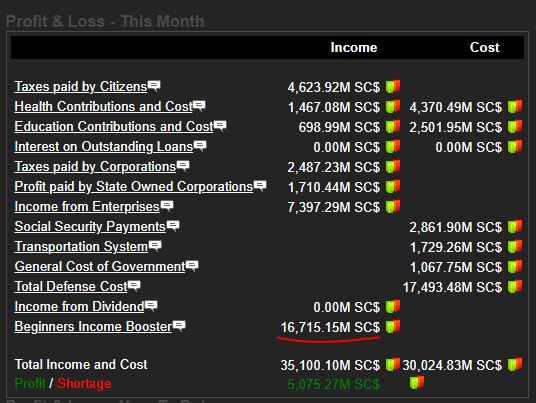536x403 pixels.
Task: Click chart icon beside Taxes paid by Citizens income
Action: 393,86
